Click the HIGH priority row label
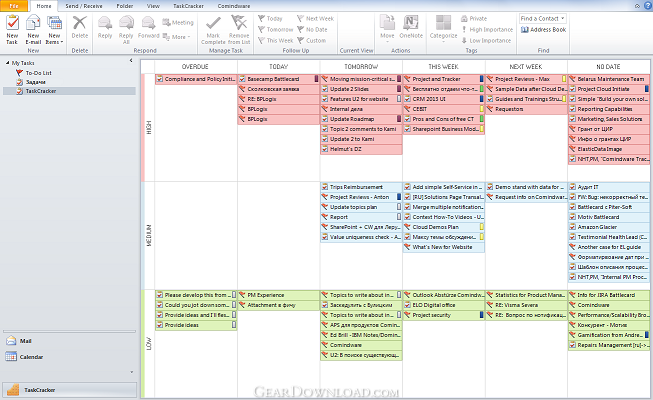The image size is (653, 400). [x=149, y=128]
